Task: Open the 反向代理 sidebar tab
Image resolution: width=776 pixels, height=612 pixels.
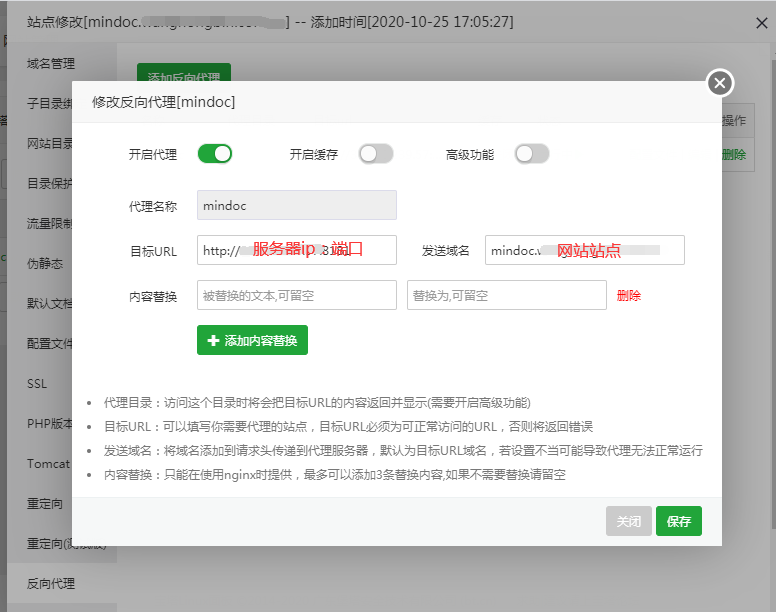Action: [51, 584]
